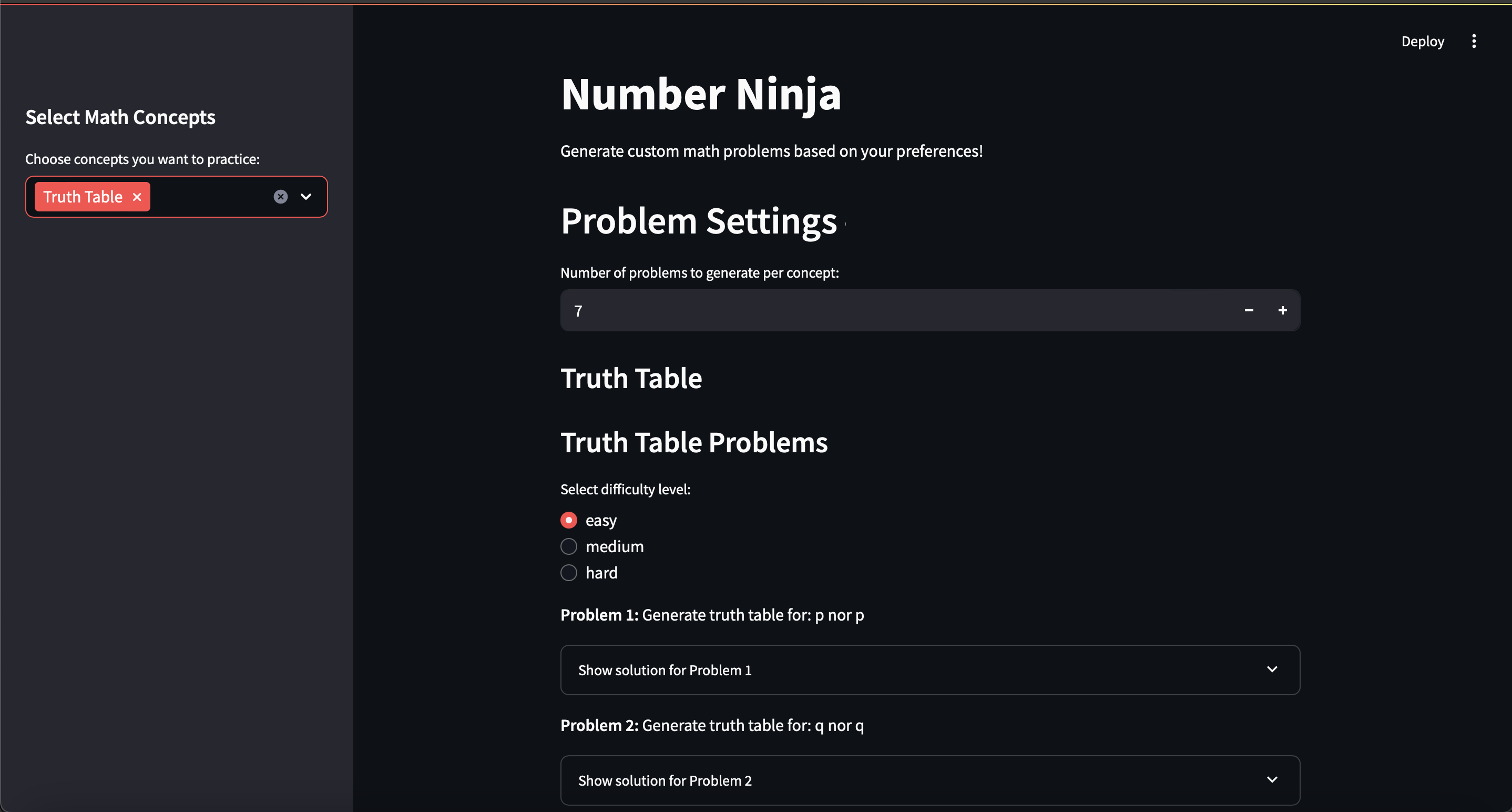Decrease problem count with minus icon
Viewport: 1512px width, 812px height.
(x=1249, y=310)
